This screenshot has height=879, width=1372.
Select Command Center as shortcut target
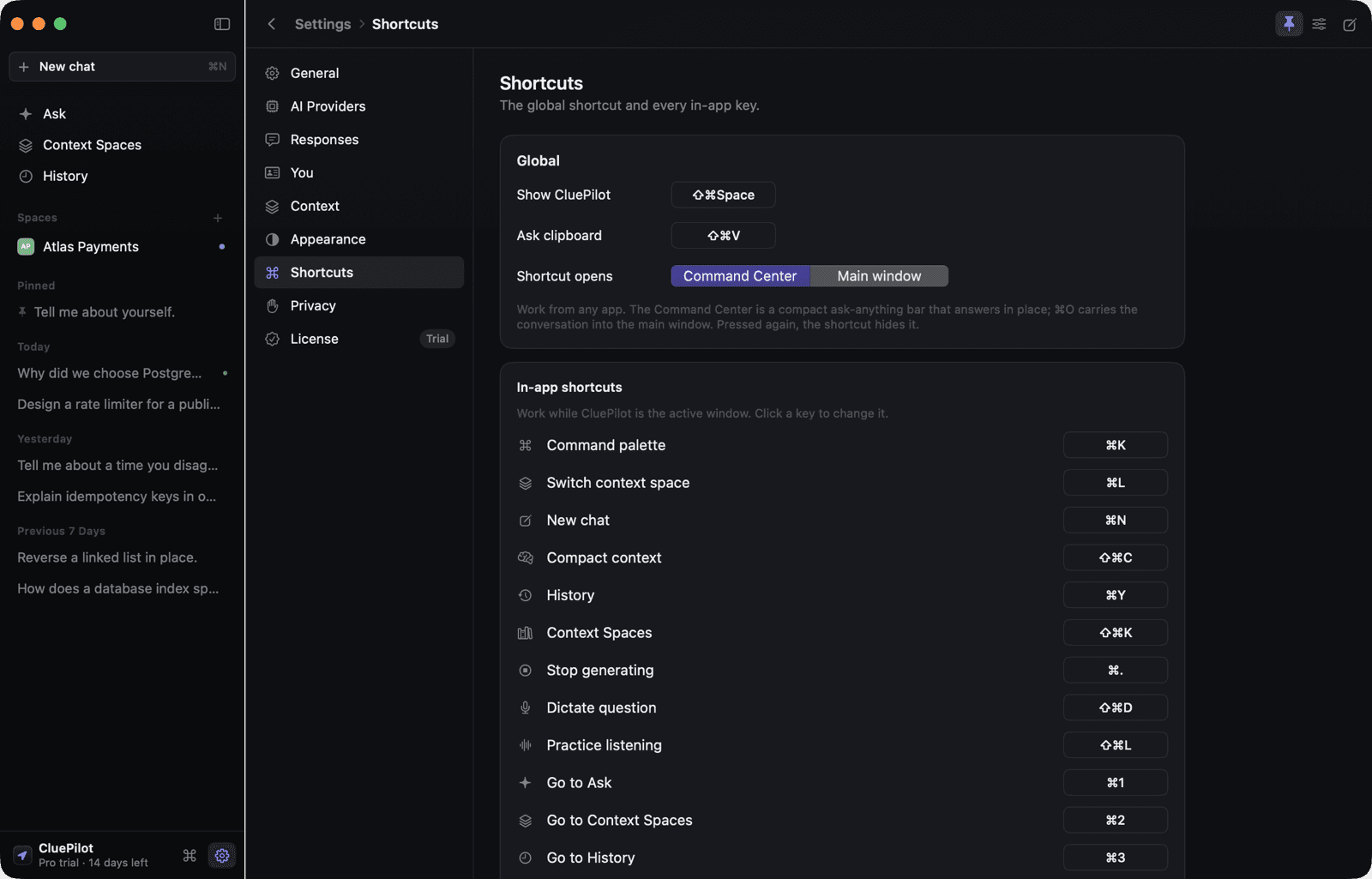coord(740,276)
